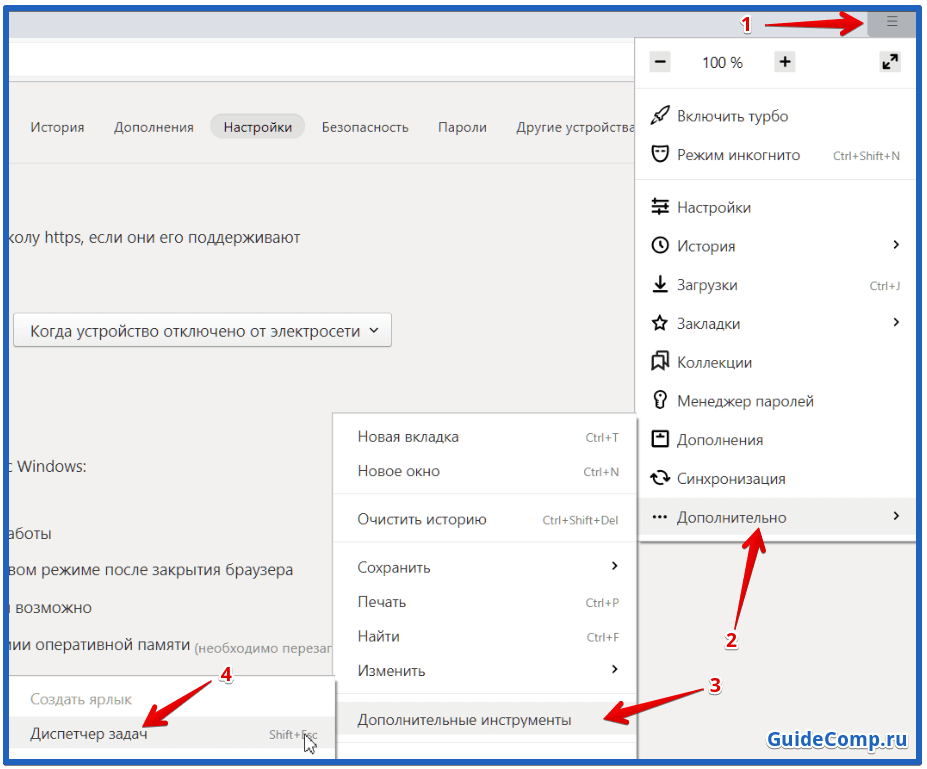This screenshot has height=769, width=927.
Task: Open Настройки via the sliders icon
Action: pos(660,207)
